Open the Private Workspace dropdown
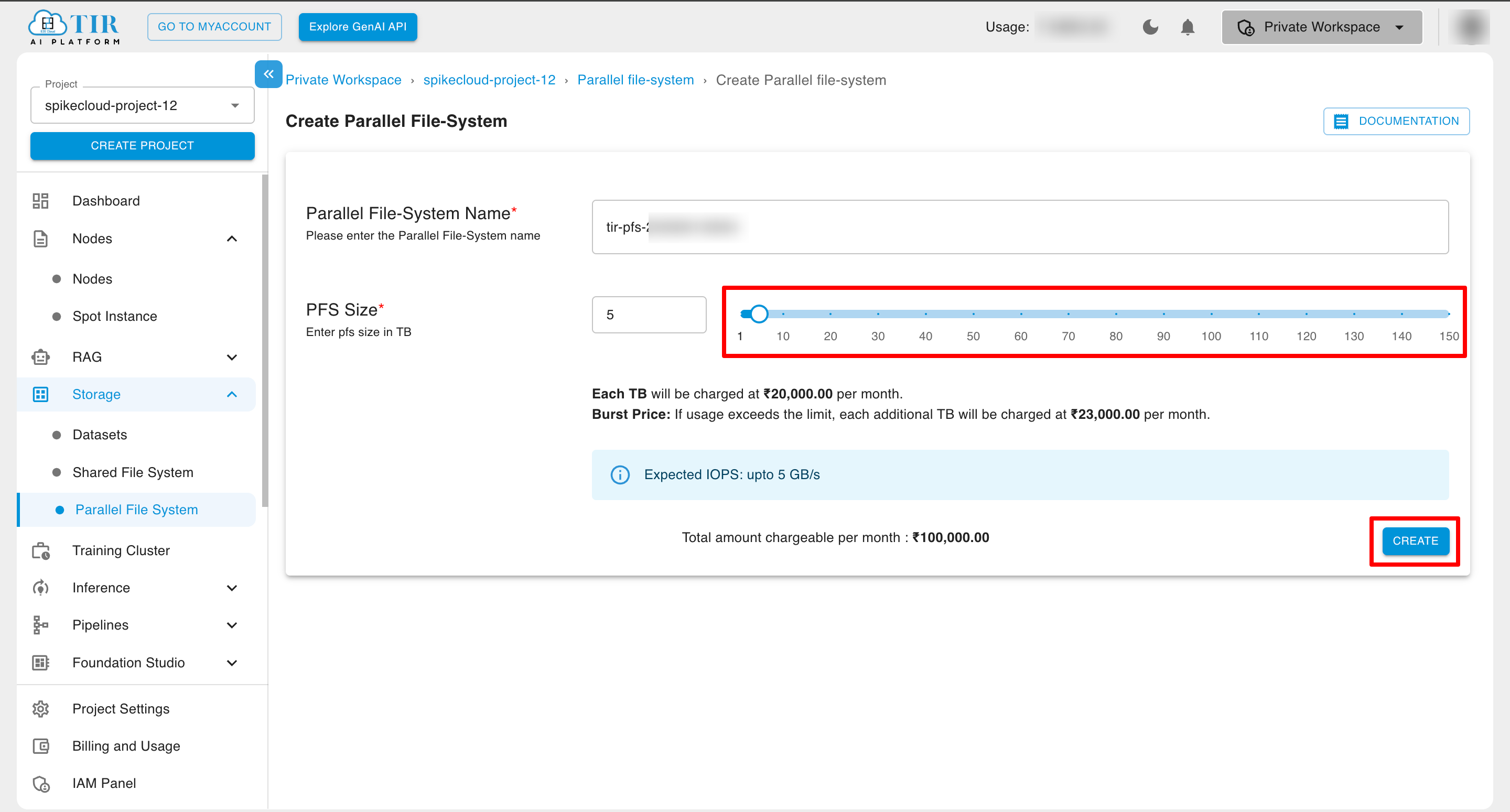This screenshot has width=1510, height=812. (x=1400, y=27)
